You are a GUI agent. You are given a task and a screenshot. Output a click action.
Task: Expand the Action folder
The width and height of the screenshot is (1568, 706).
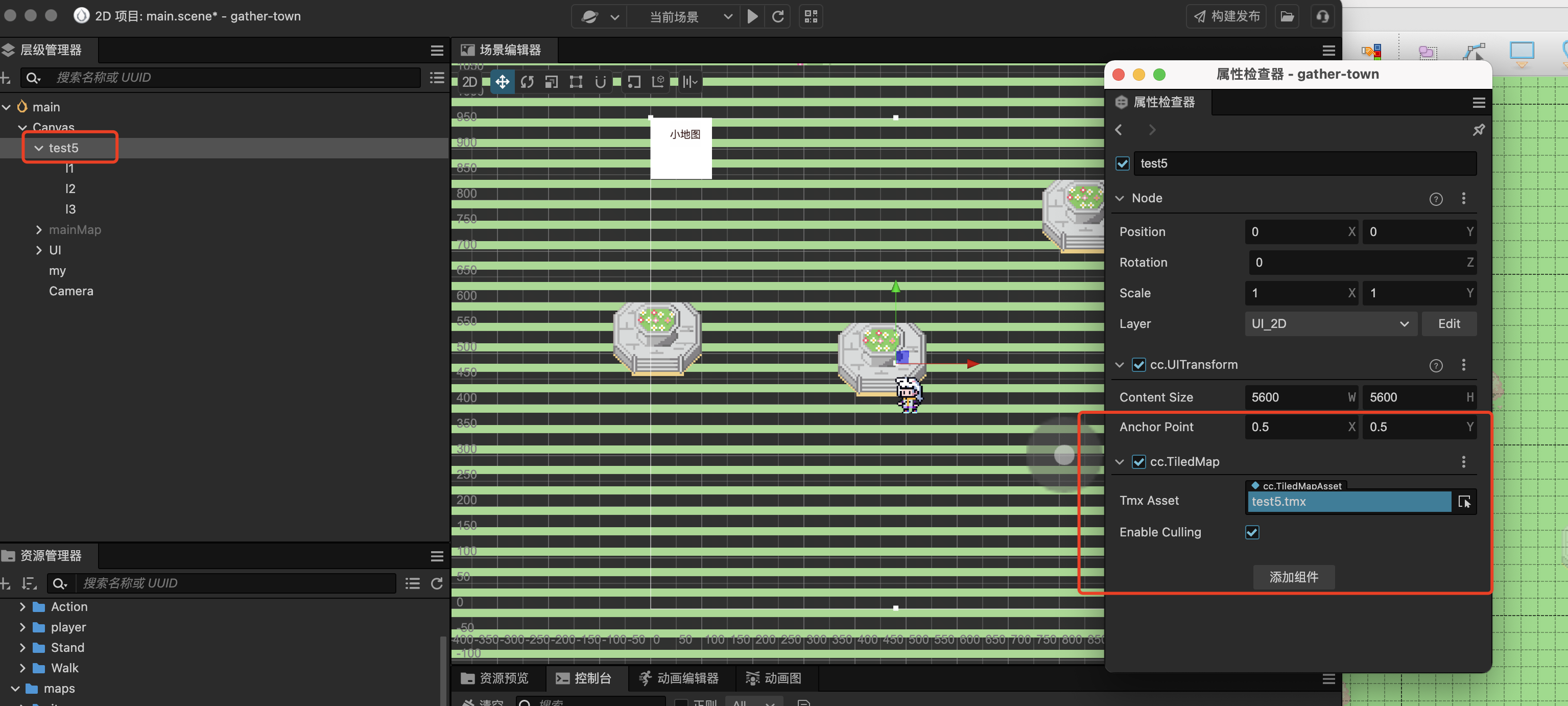(22, 607)
